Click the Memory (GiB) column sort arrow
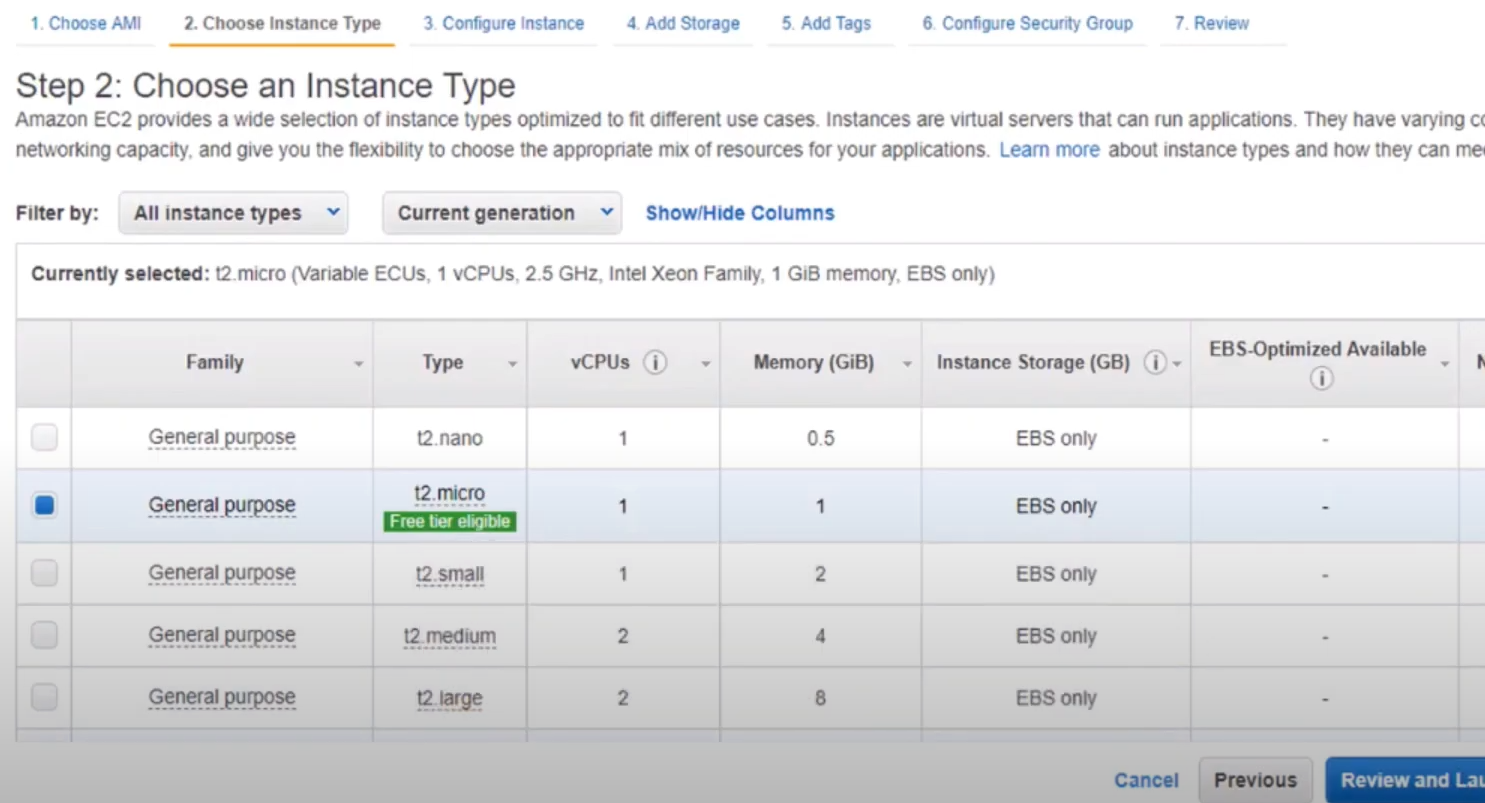1485x803 pixels. (x=907, y=365)
